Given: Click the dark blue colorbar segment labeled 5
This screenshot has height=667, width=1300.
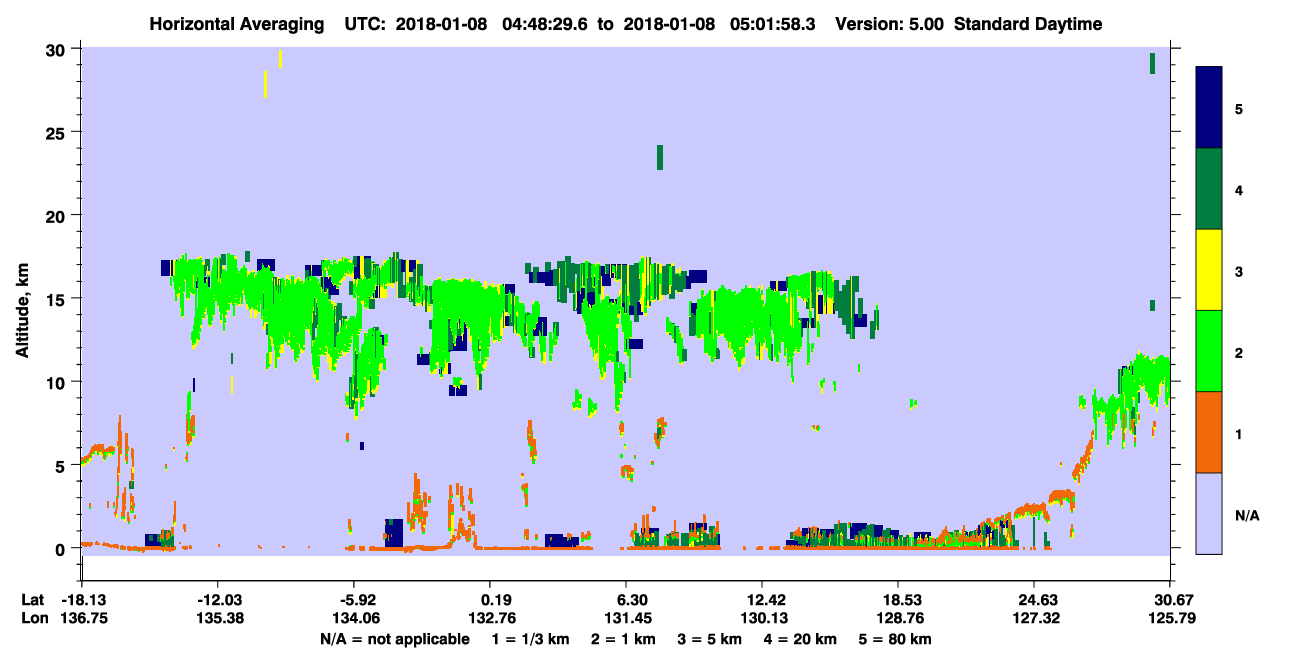Looking at the screenshot, I should 1210,107.
